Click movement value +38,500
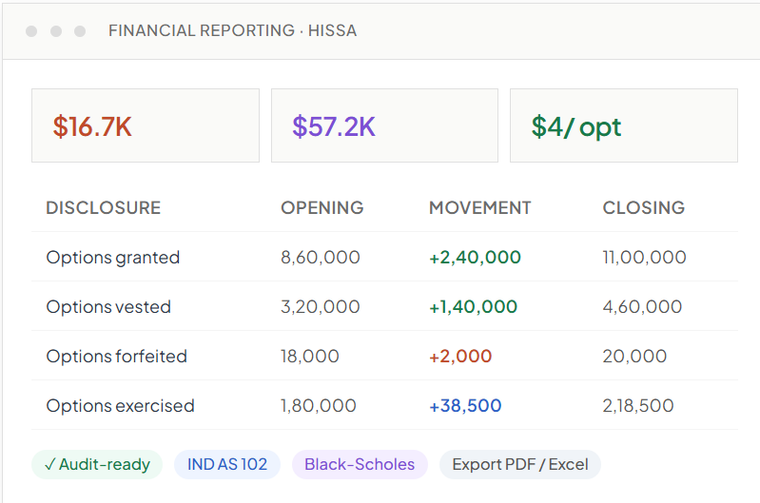This screenshot has width=760, height=503. pyautogui.click(x=465, y=406)
